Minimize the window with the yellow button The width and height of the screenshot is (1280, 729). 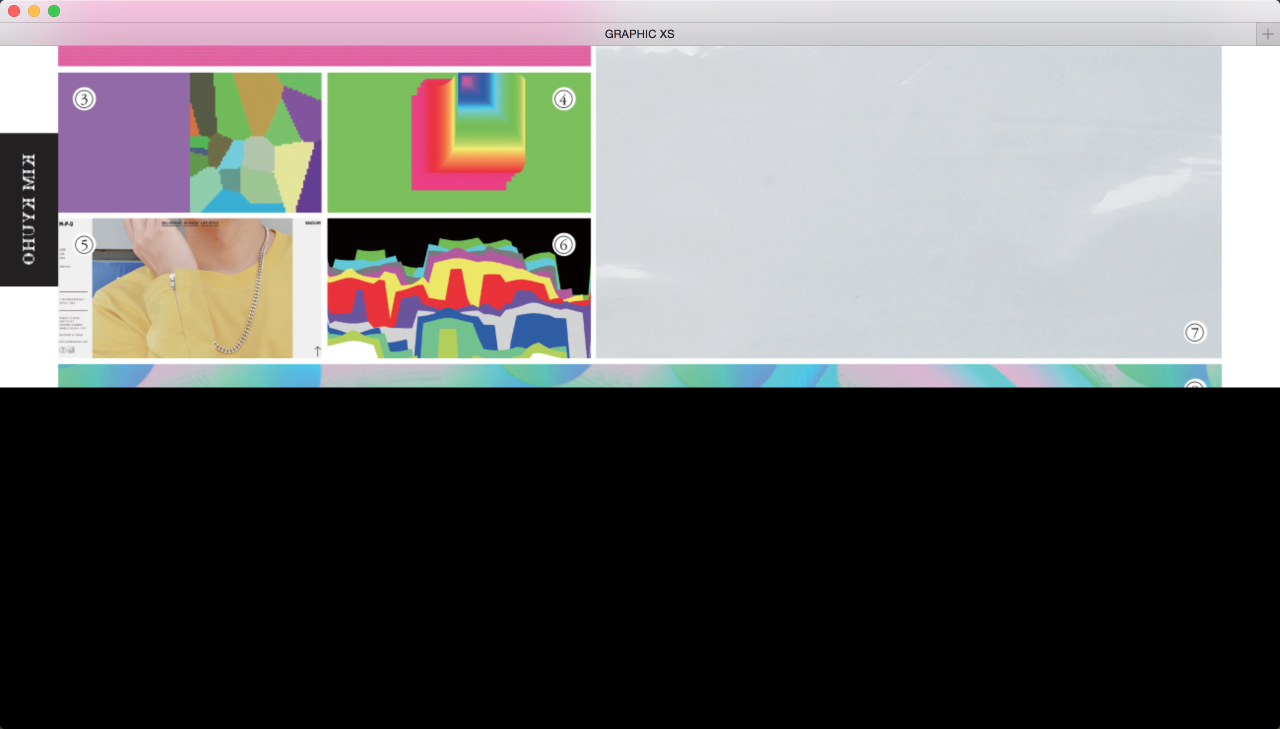(34, 11)
